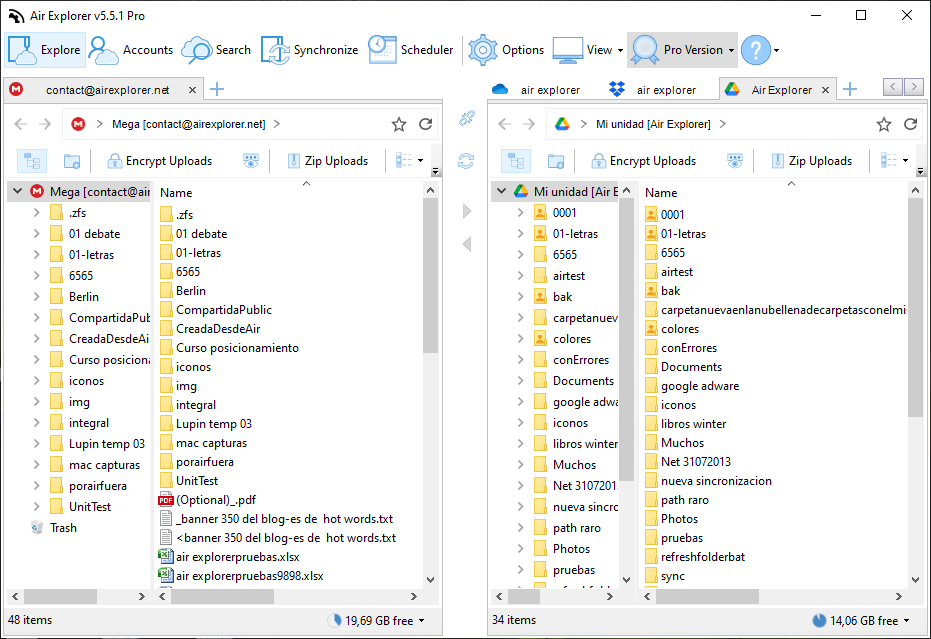The height and width of the screenshot is (639, 931).
Task: Click the copy-to-right arrow between panes
Action: click(466, 211)
